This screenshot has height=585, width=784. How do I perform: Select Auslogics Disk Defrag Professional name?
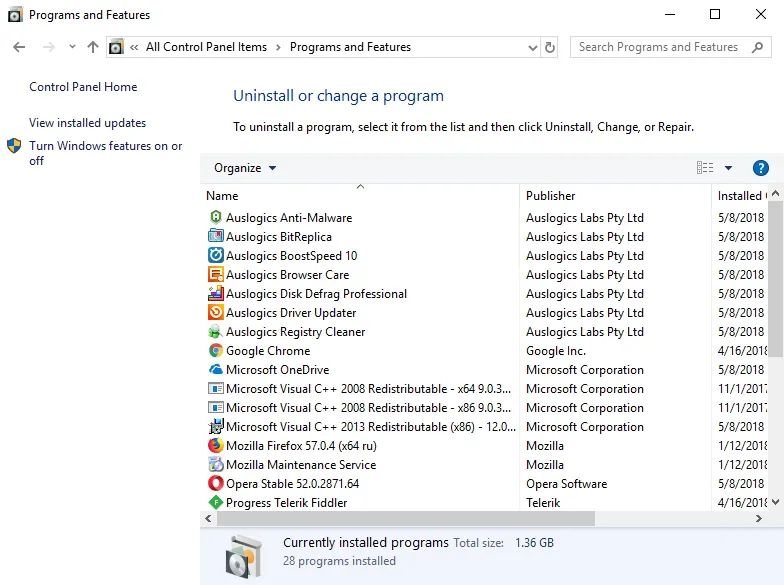[316, 294]
